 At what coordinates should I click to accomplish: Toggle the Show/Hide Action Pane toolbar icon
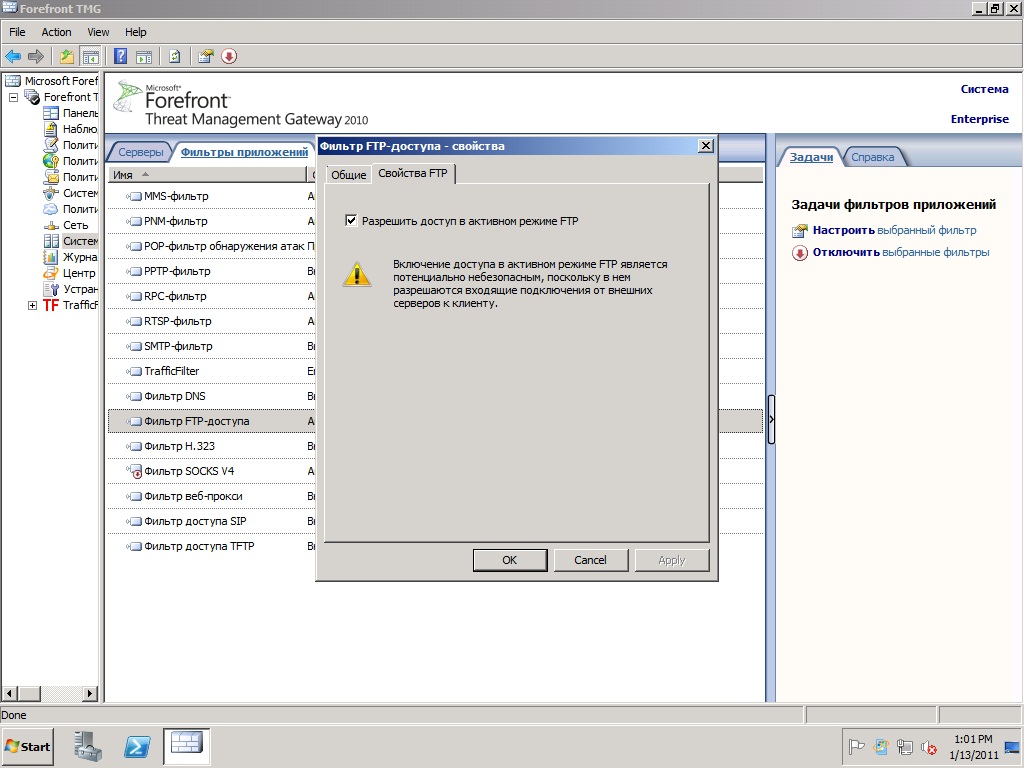click(144, 57)
